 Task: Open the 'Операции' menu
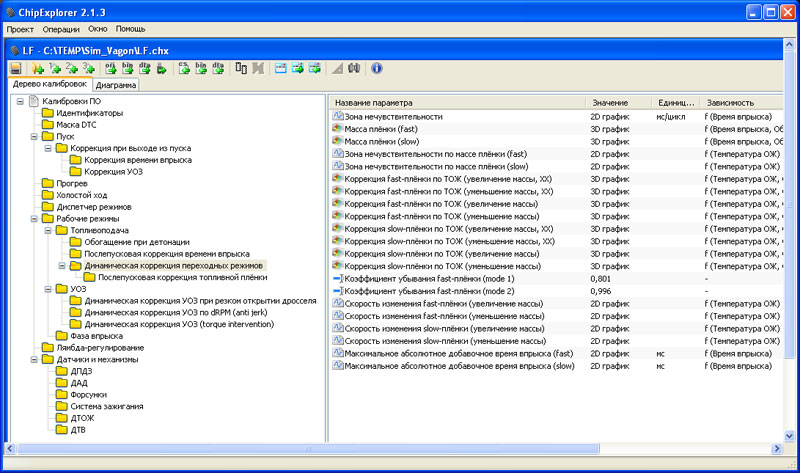[61, 30]
